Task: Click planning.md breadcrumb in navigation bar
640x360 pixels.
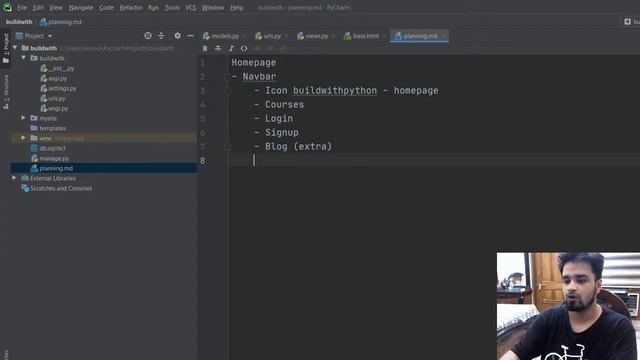Action: coord(61,22)
